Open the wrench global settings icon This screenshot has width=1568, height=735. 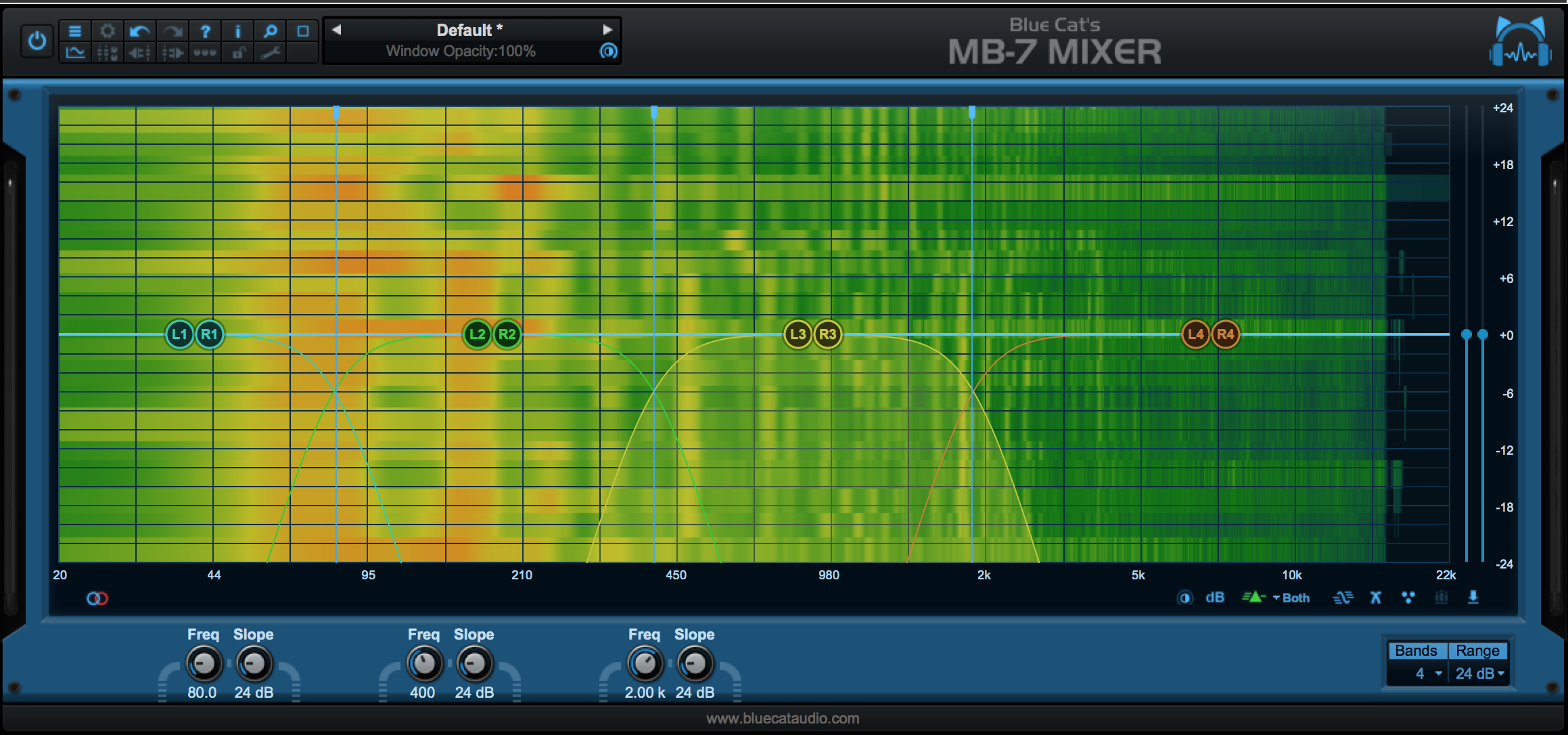coord(271,53)
